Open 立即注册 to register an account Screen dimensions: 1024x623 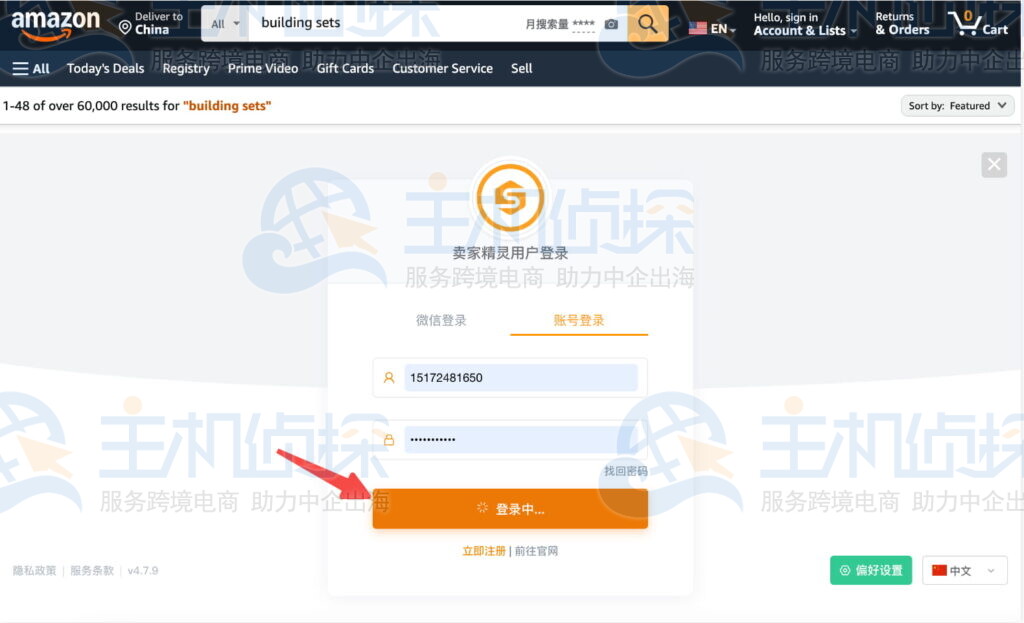[x=484, y=551]
